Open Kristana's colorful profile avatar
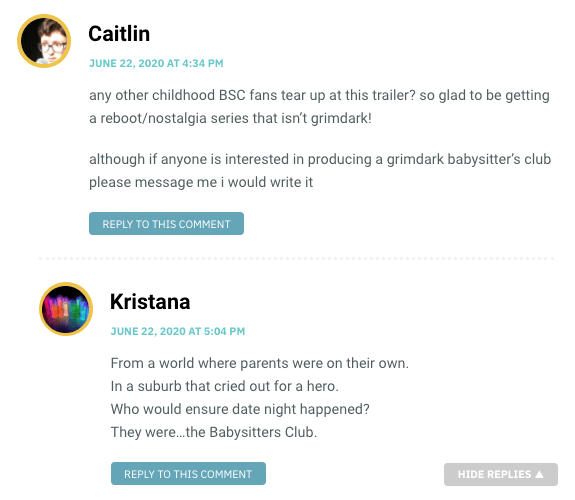Screen dimensions: 575x500 click(66, 309)
